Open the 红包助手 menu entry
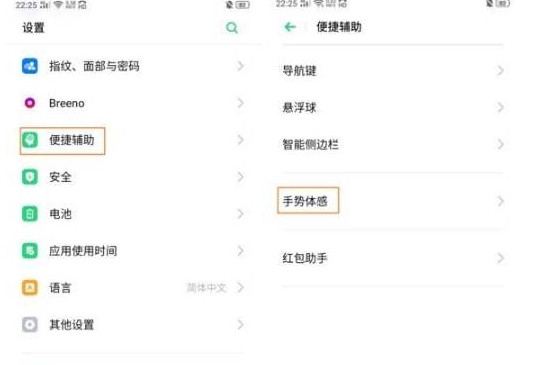 coord(393,258)
